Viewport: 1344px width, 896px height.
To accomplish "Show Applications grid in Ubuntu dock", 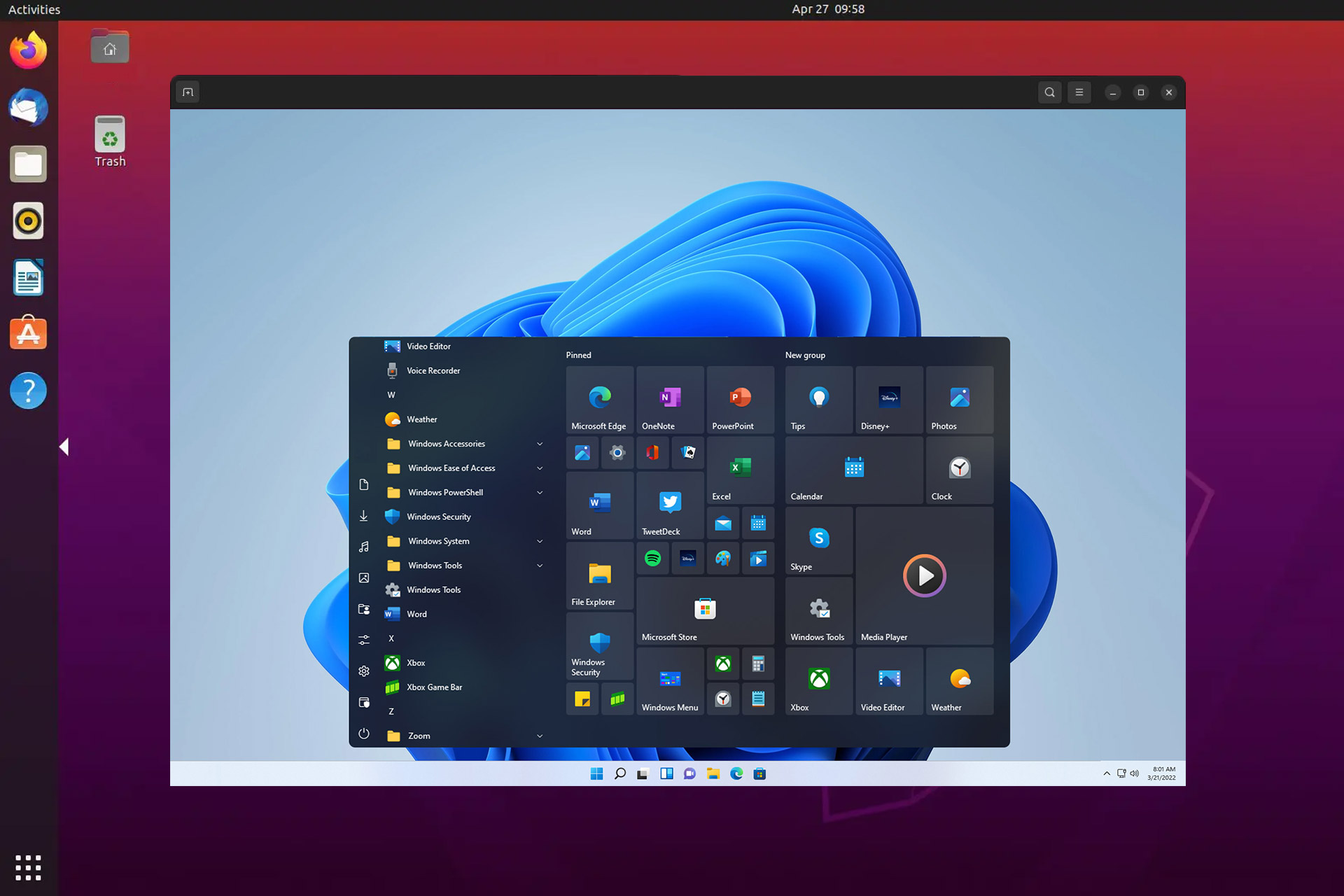I will coord(28,867).
